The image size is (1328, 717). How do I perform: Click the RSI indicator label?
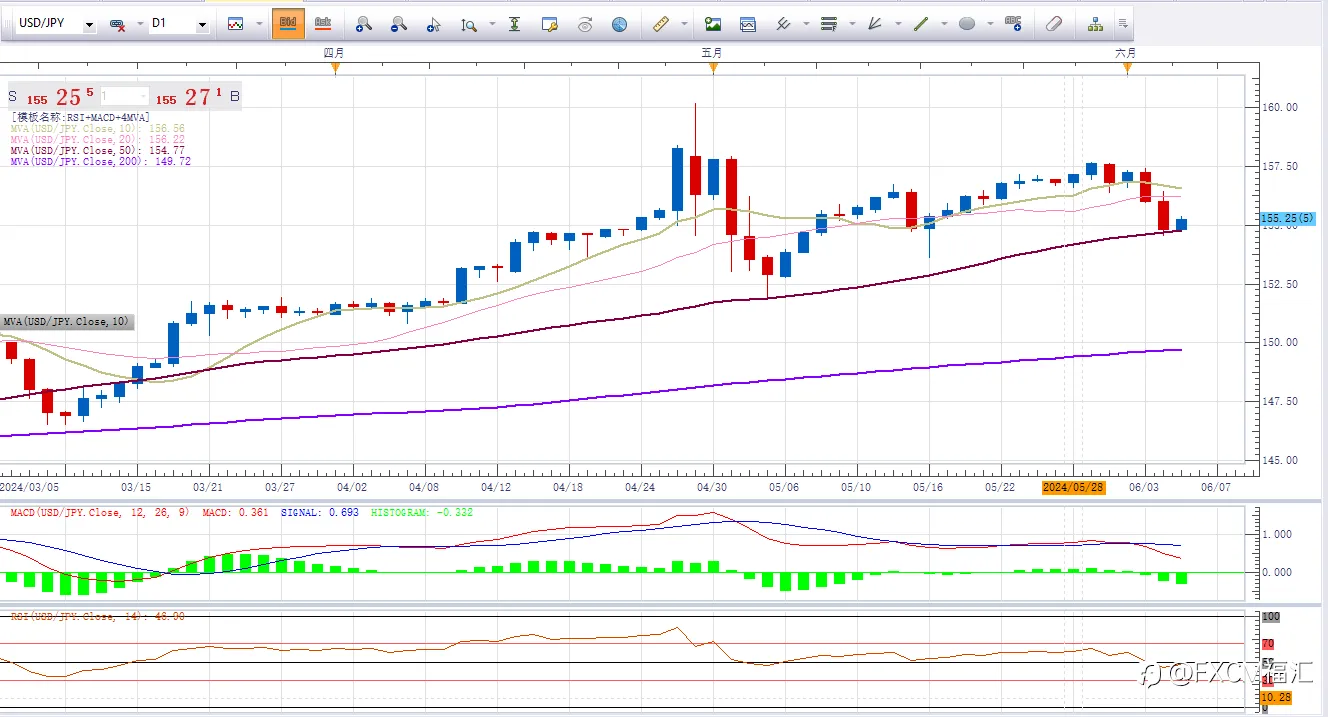point(97,617)
